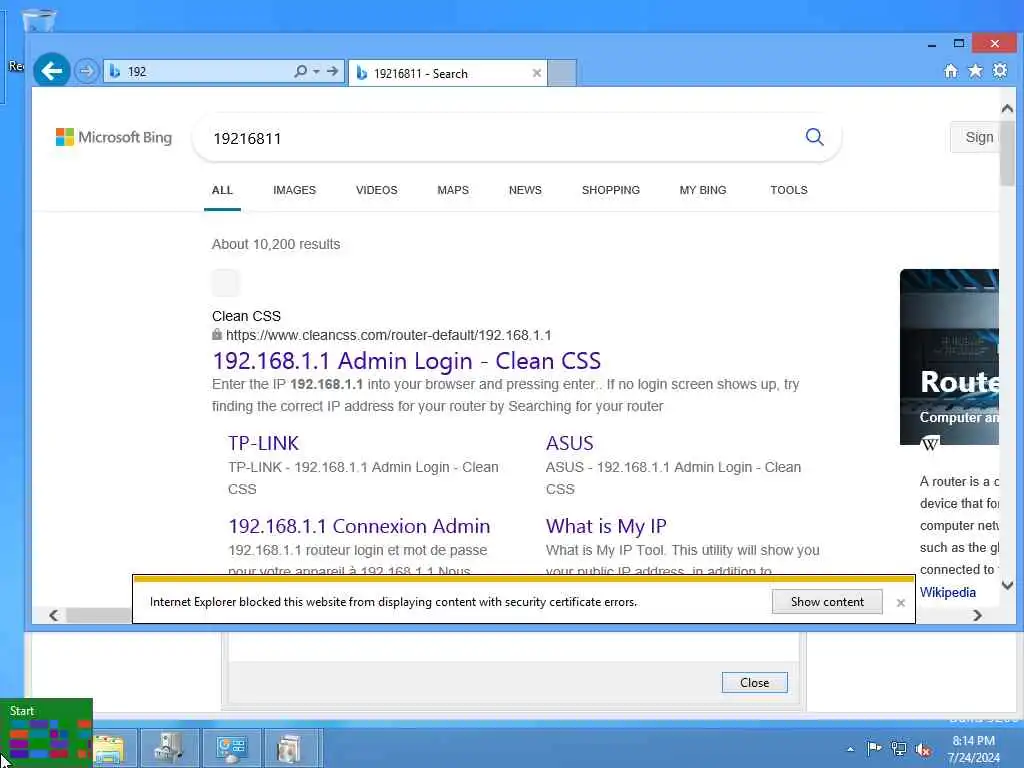Screen dimensions: 1024x768
Task: Open the TOOLS search option
Action: [x=789, y=190]
